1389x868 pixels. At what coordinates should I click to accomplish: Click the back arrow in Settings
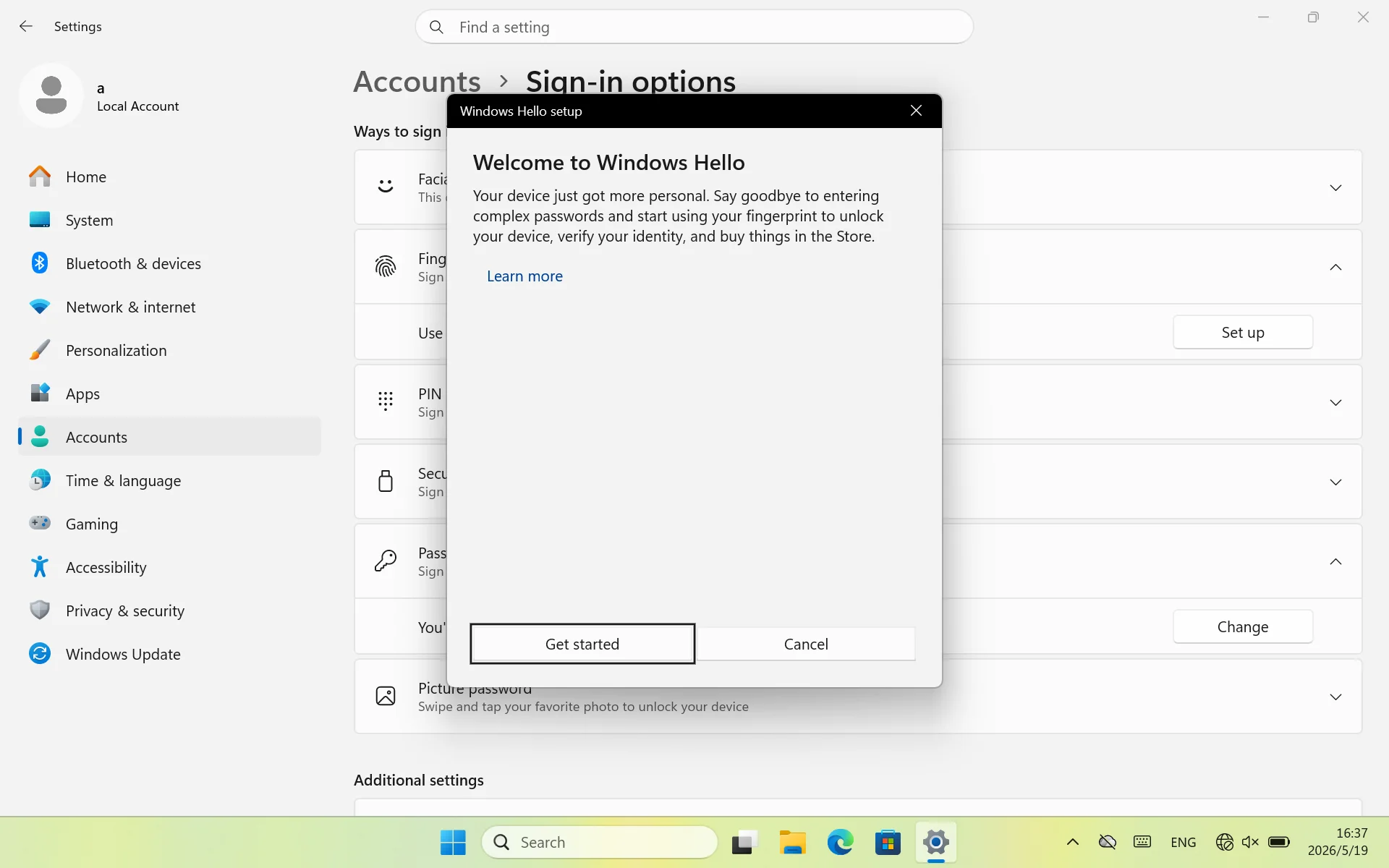(x=26, y=27)
